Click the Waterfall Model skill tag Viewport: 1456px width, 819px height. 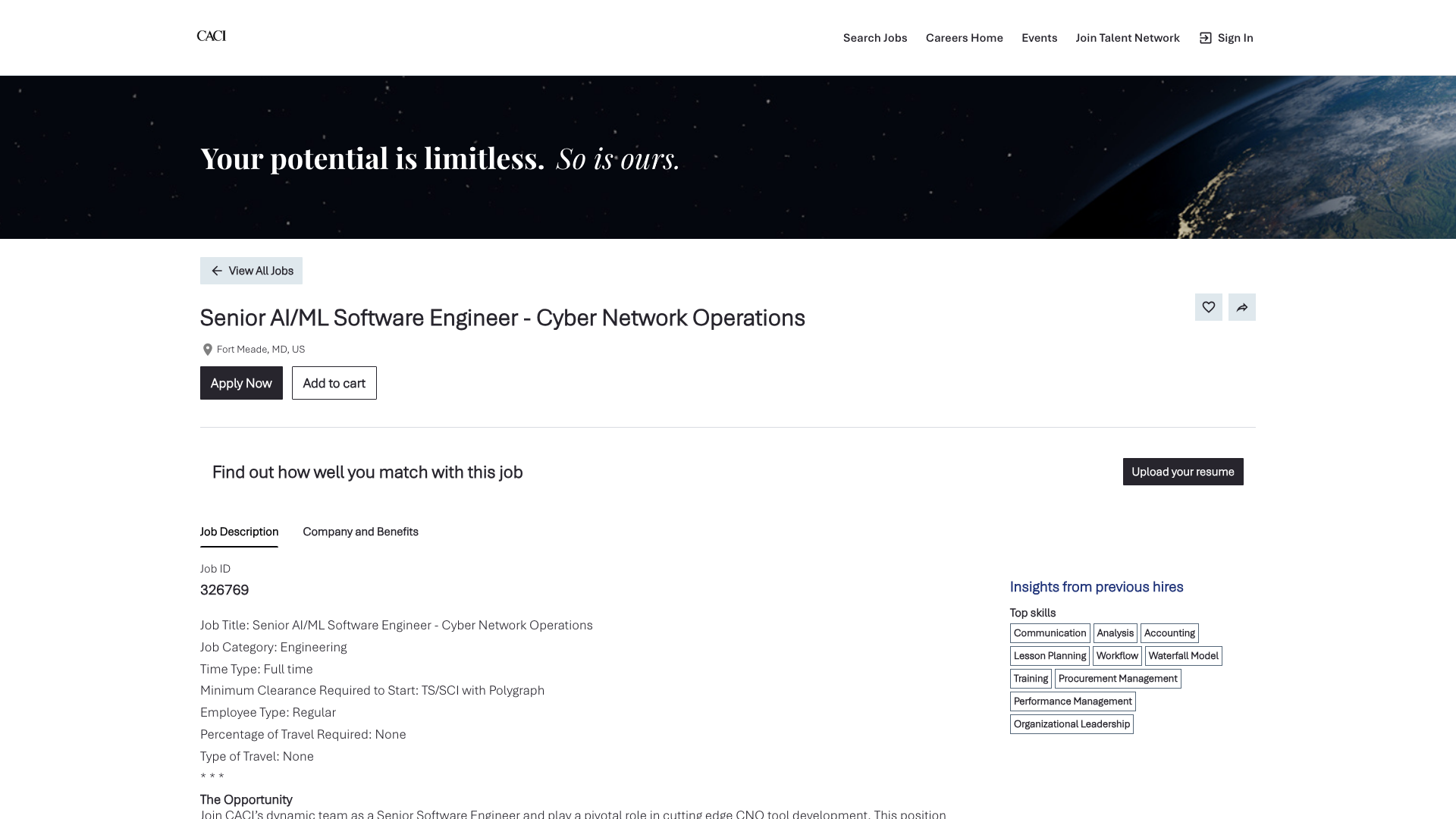point(1183,656)
